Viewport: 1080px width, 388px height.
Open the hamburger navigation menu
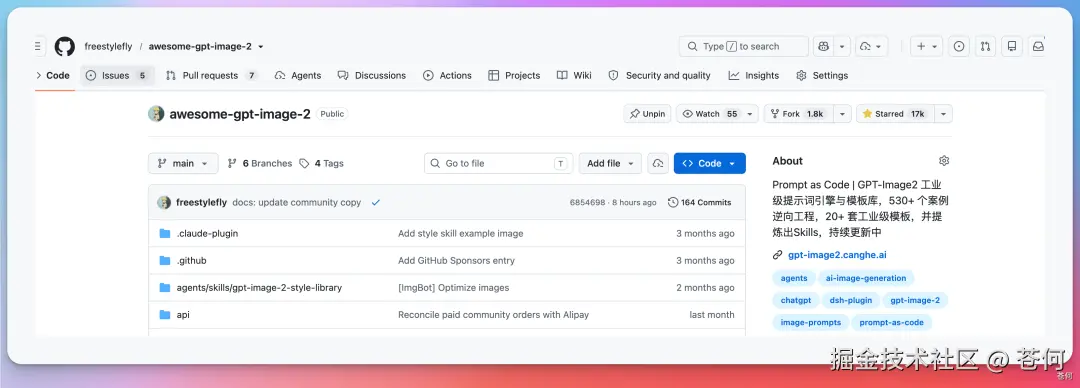click(x=39, y=46)
